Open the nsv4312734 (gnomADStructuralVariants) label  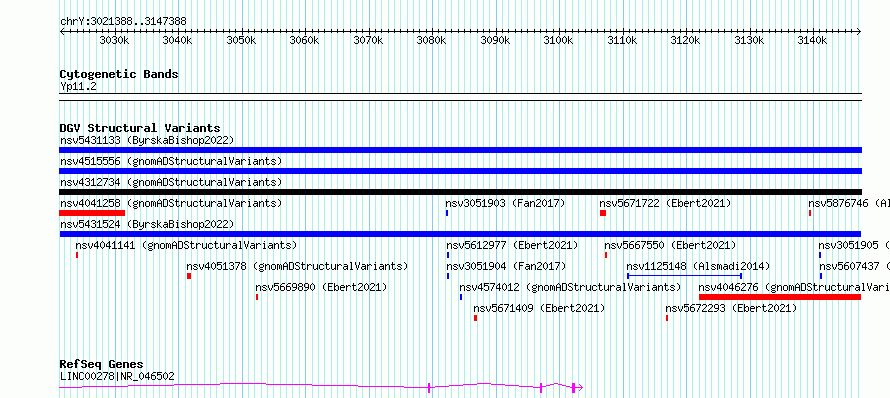pos(171,182)
